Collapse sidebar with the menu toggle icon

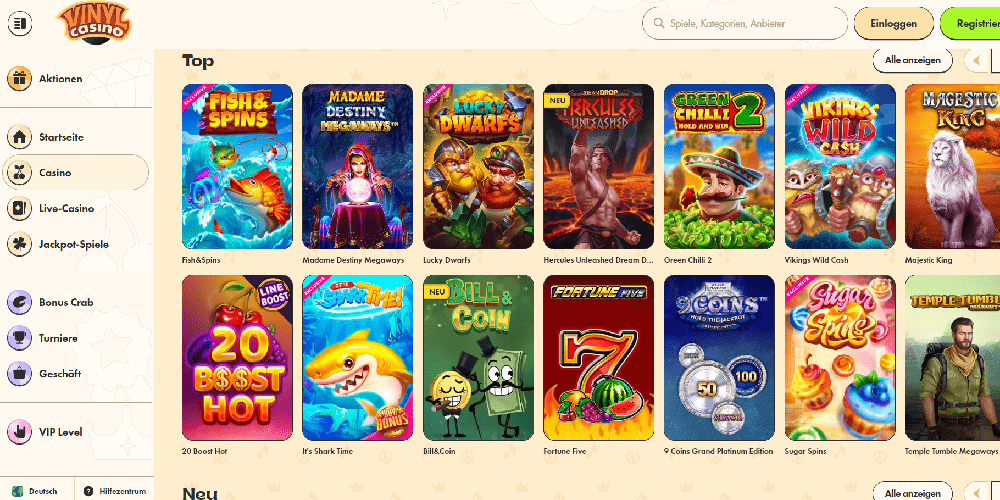click(20, 24)
